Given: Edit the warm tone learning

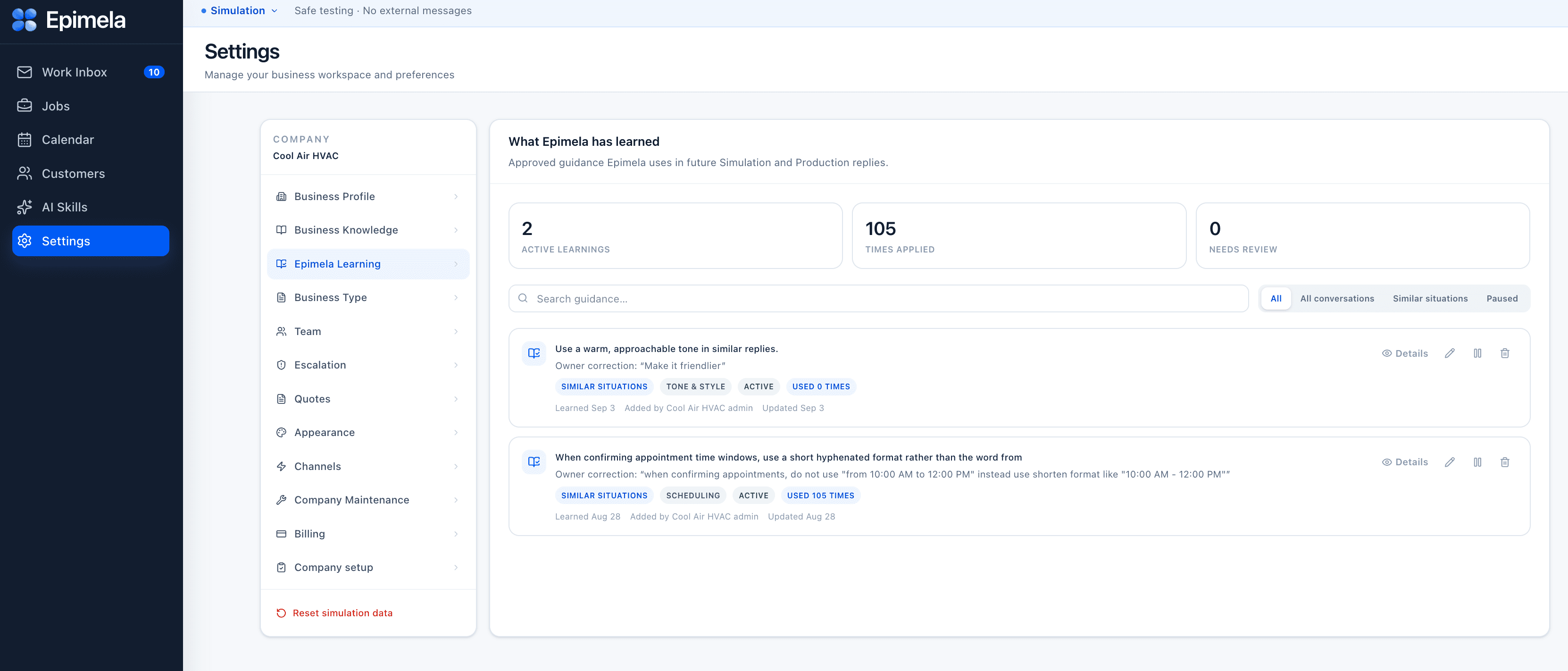Looking at the screenshot, I should pos(1449,353).
